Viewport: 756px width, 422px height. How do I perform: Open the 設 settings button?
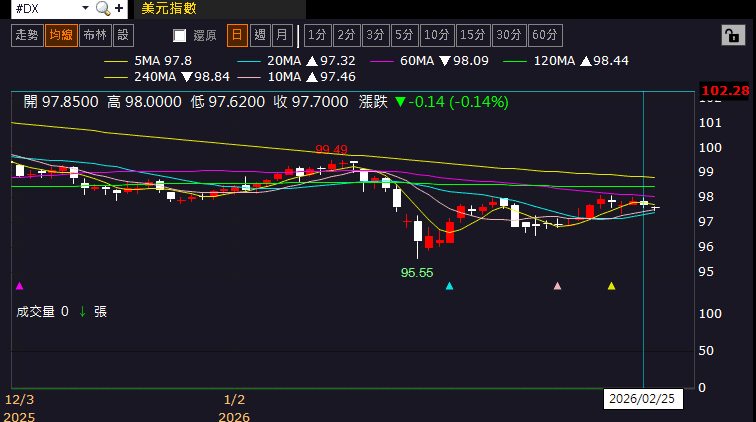click(123, 35)
